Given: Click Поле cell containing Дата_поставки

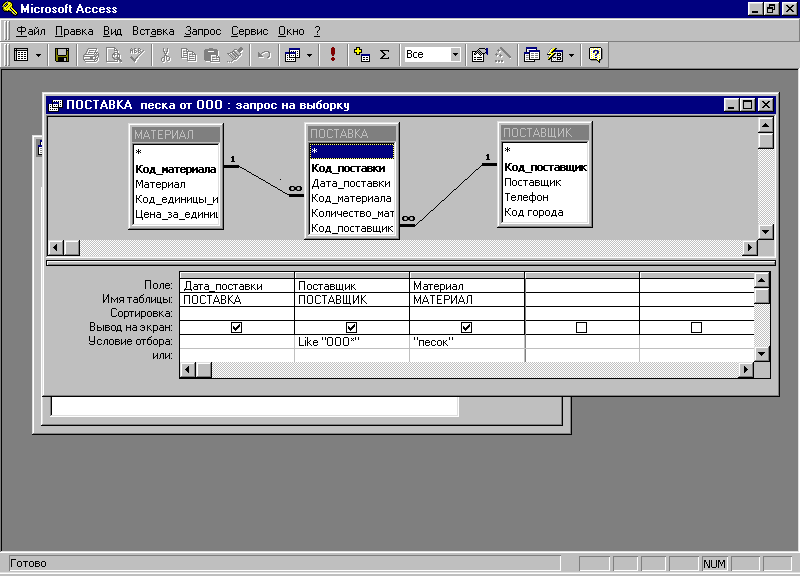Looking at the screenshot, I should [x=237, y=286].
